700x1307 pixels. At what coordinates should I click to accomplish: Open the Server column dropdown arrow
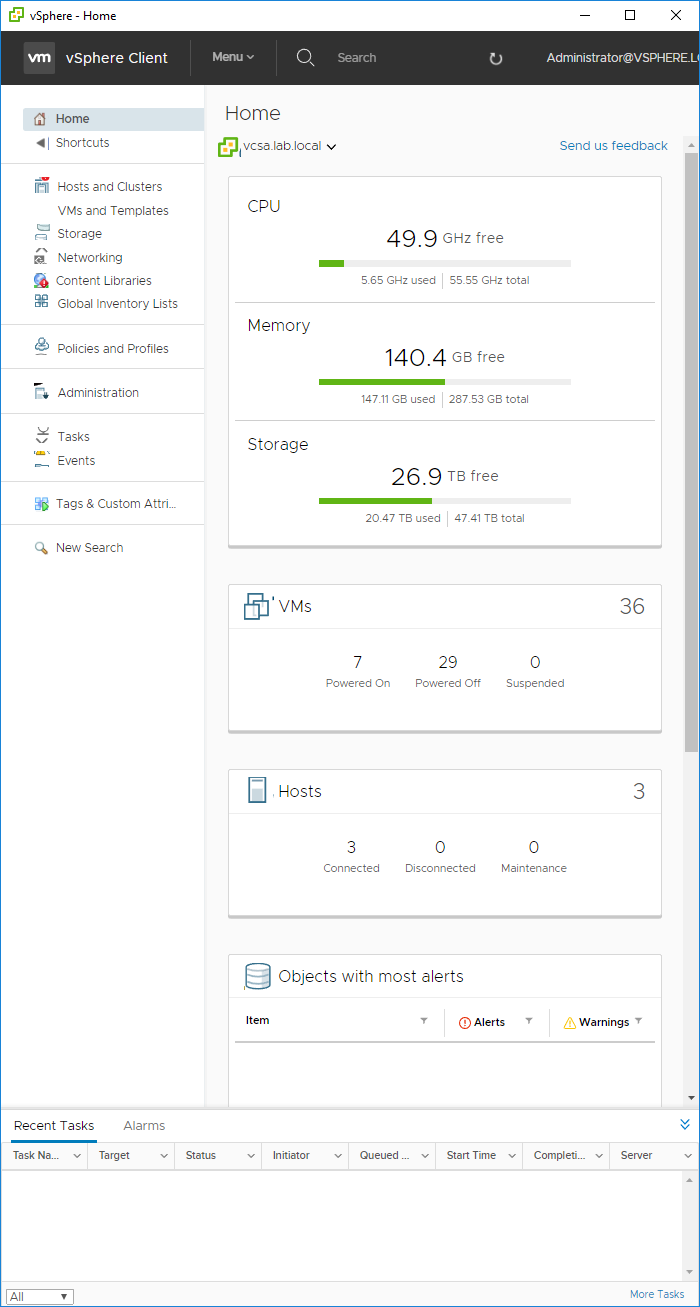(x=688, y=1156)
